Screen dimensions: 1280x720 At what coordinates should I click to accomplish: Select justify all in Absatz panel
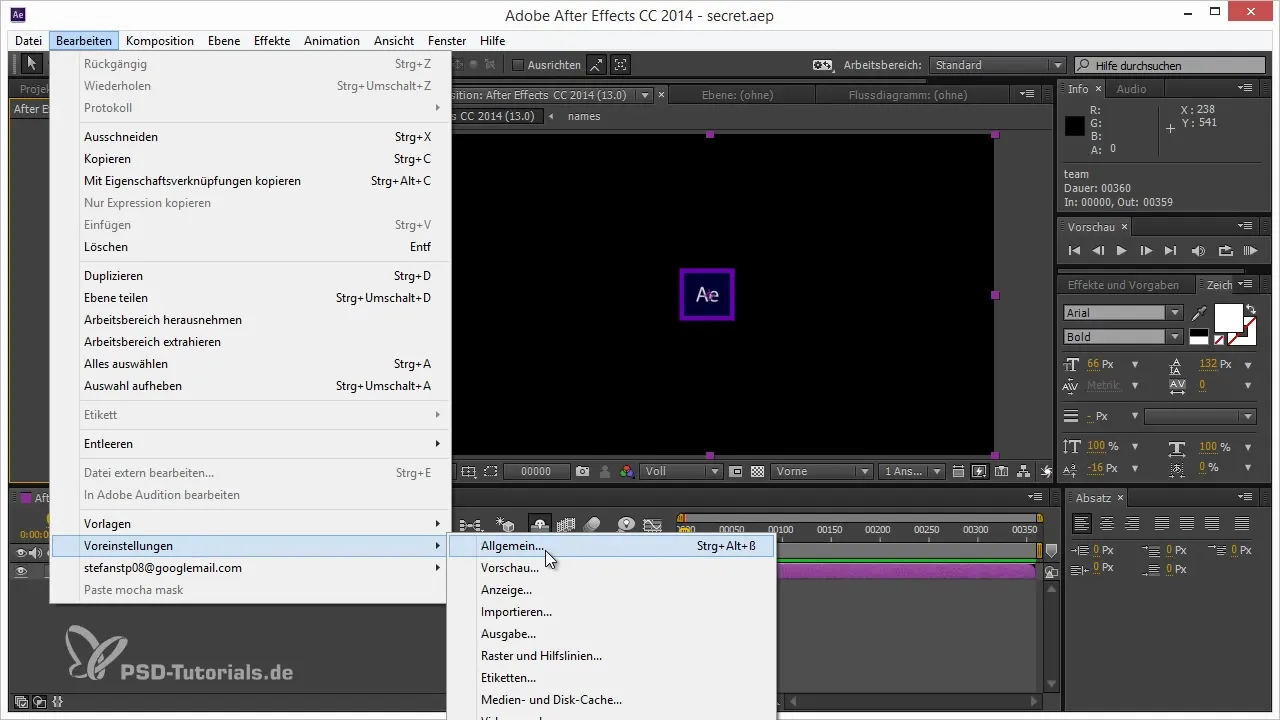click(x=1242, y=523)
